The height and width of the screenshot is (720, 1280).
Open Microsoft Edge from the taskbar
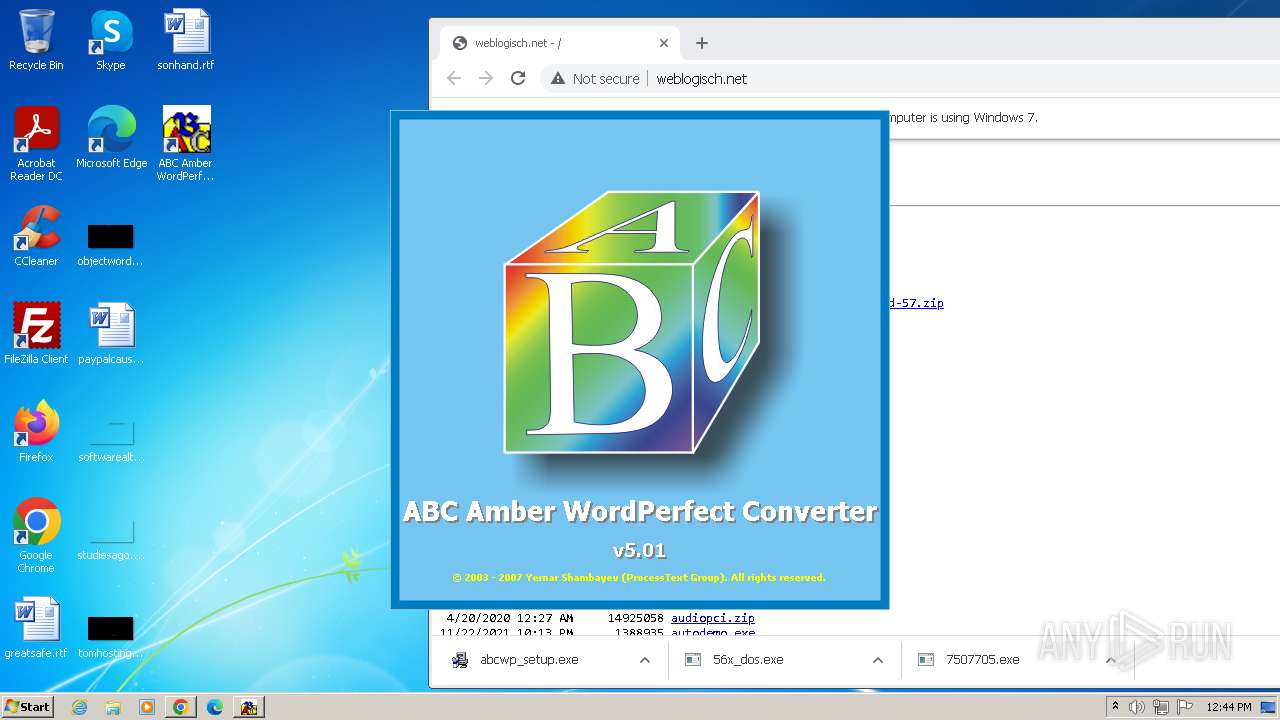[215, 707]
